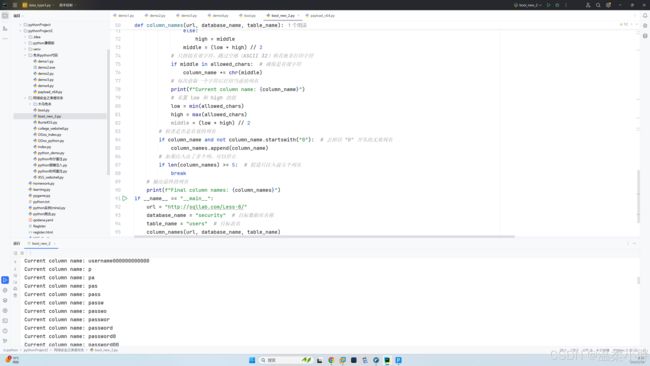Open Search Everywhere magnifier

[x=598, y=5]
